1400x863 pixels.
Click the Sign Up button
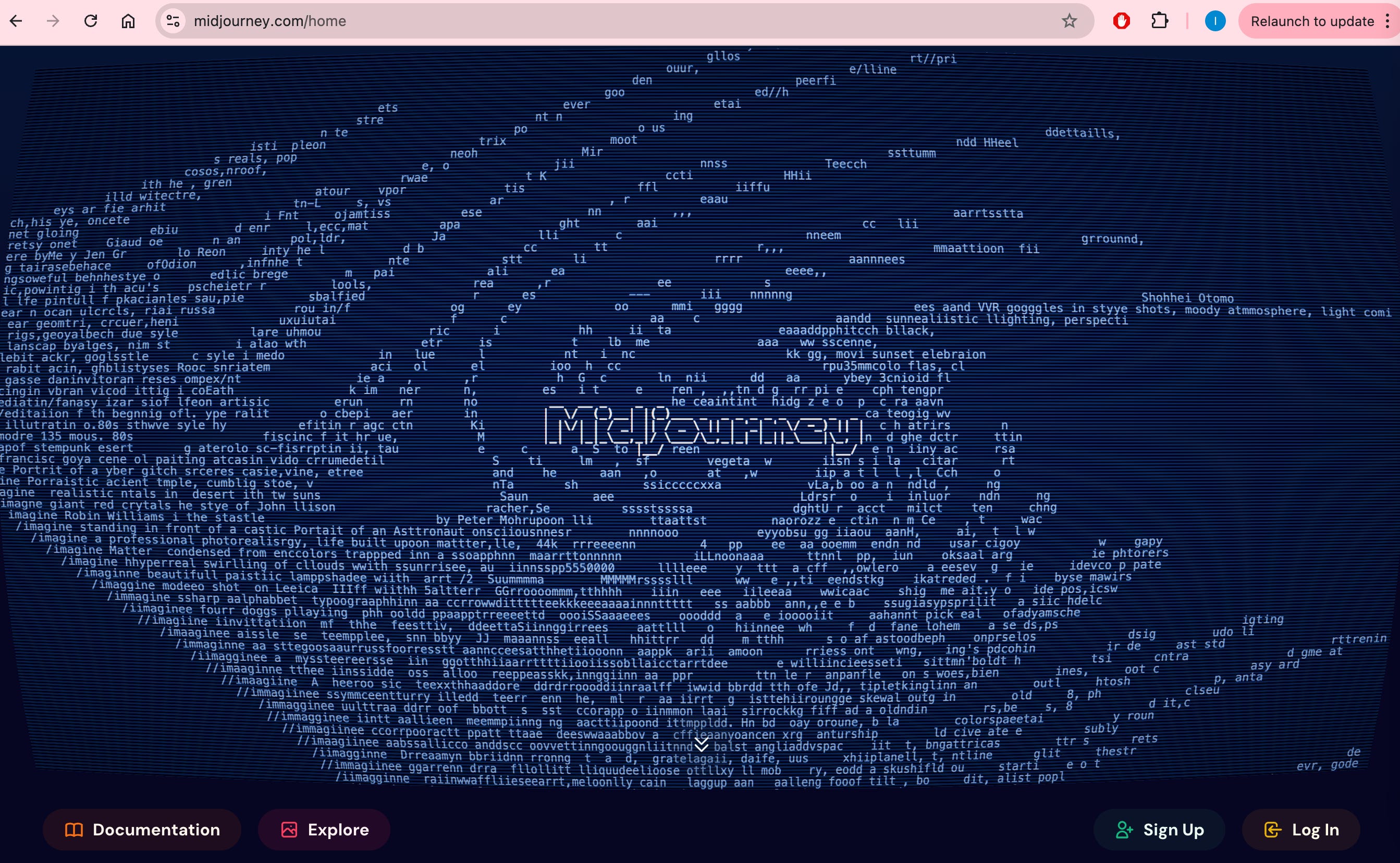(x=1159, y=829)
